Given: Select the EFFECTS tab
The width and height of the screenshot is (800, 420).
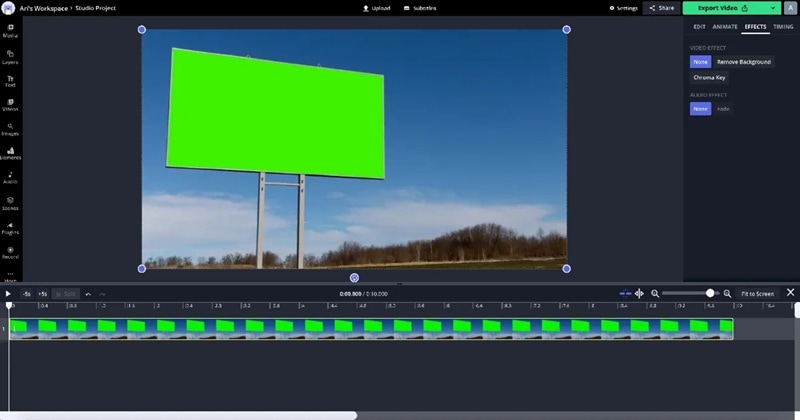Looking at the screenshot, I should 755,27.
